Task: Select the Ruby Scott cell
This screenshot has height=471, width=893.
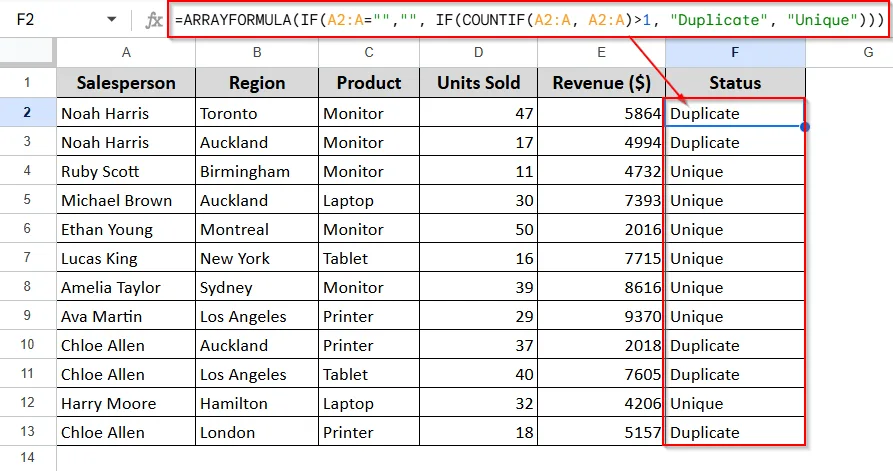Action: coord(126,171)
